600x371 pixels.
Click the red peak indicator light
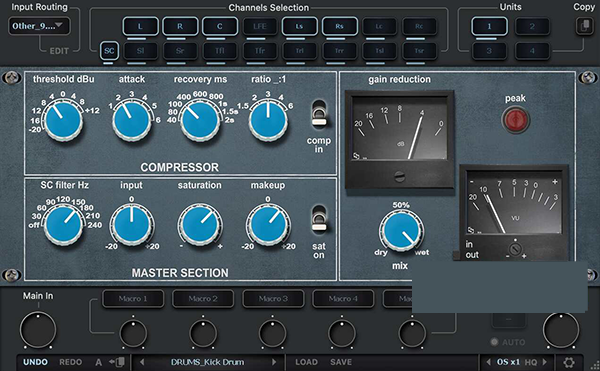(515, 120)
